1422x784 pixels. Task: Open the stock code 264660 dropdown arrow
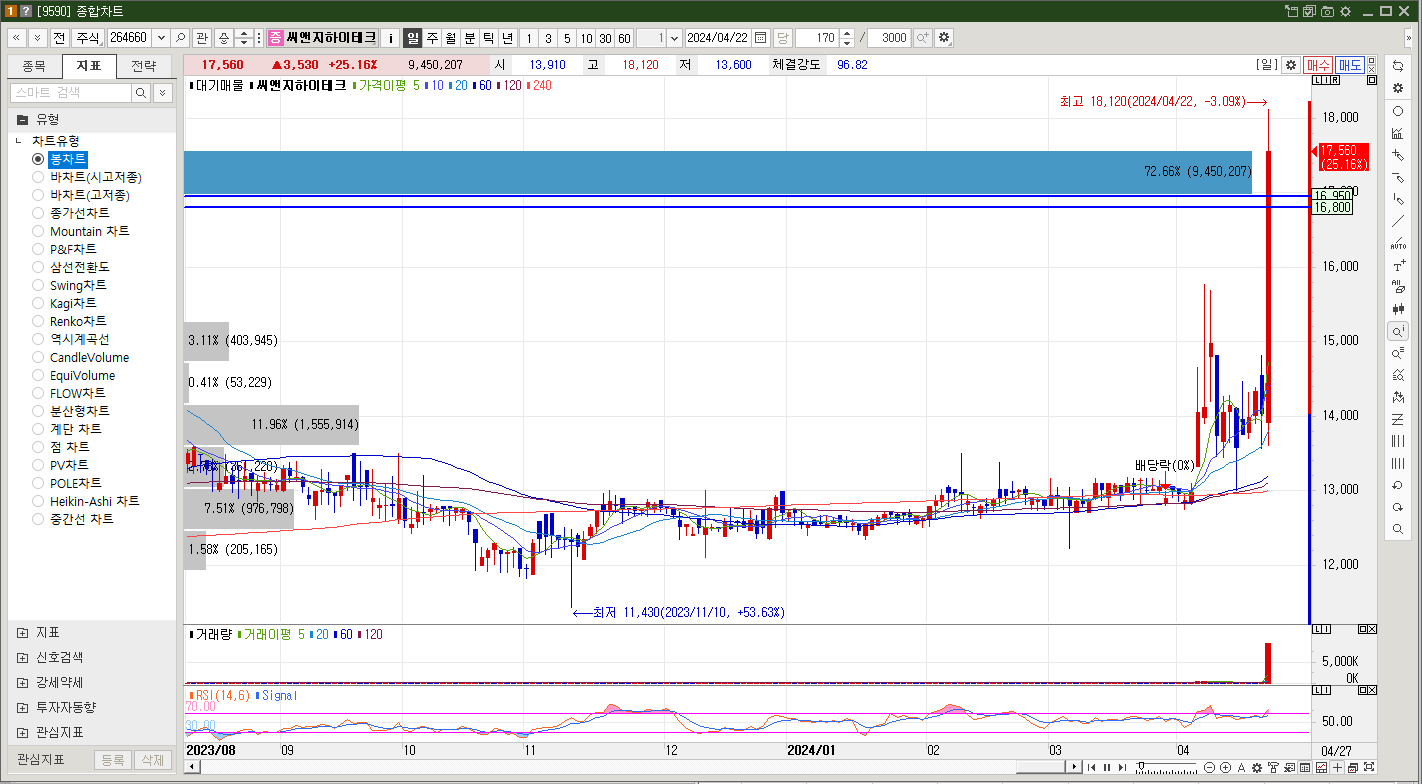coord(161,38)
